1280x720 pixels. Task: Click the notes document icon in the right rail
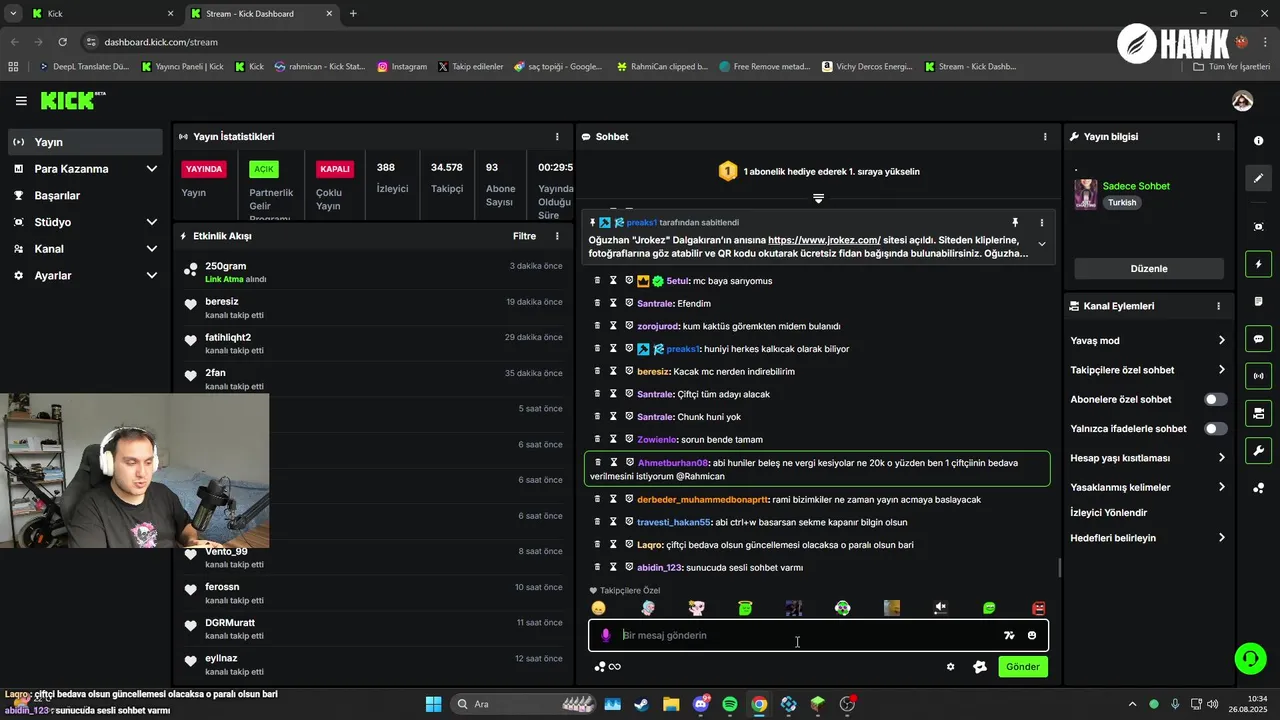(1258, 301)
